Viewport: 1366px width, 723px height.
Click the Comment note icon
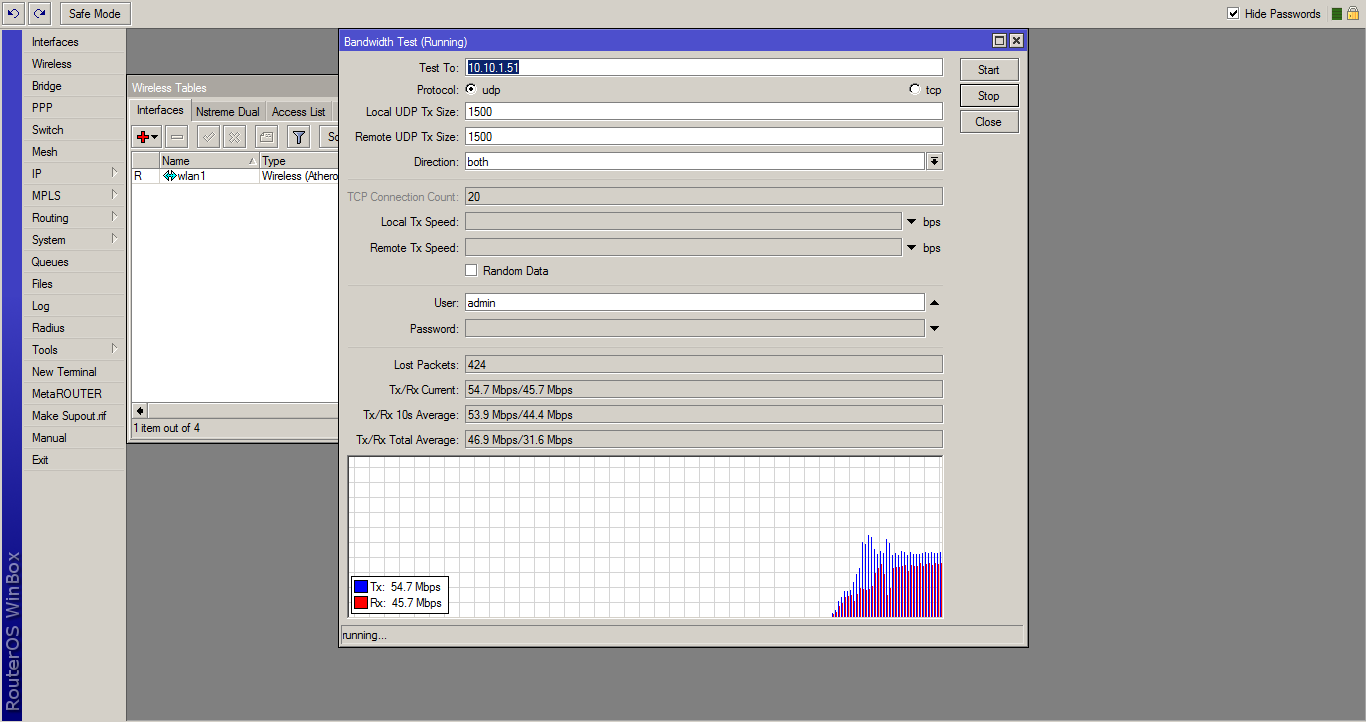coord(266,137)
